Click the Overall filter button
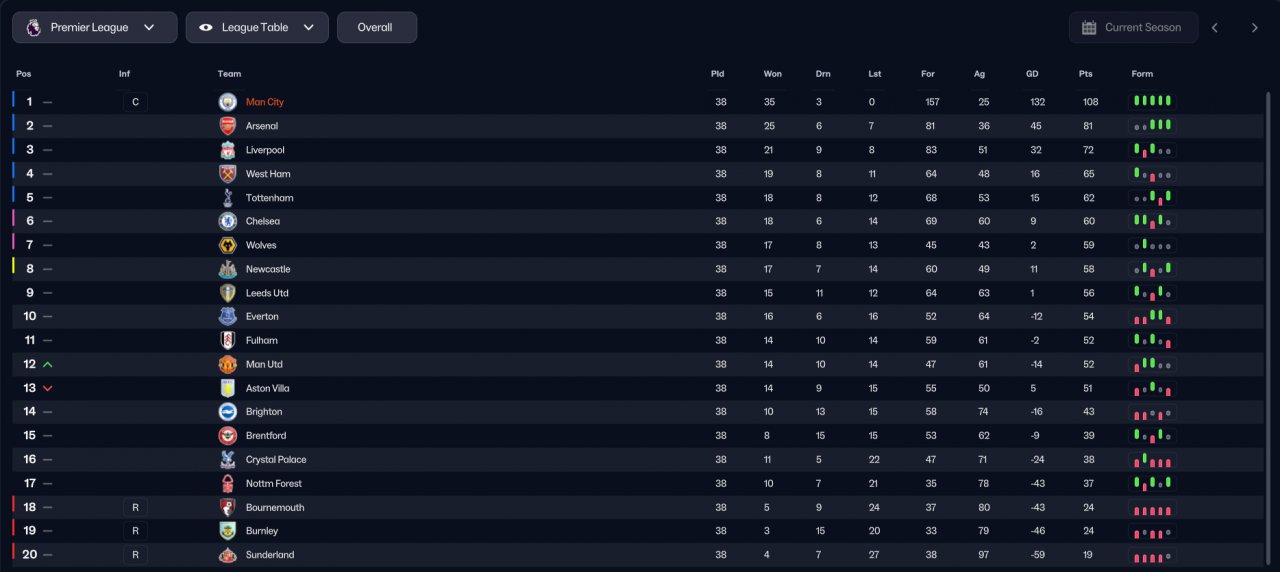The width and height of the screenshot is (1280, 572). [x=376, y=28]
